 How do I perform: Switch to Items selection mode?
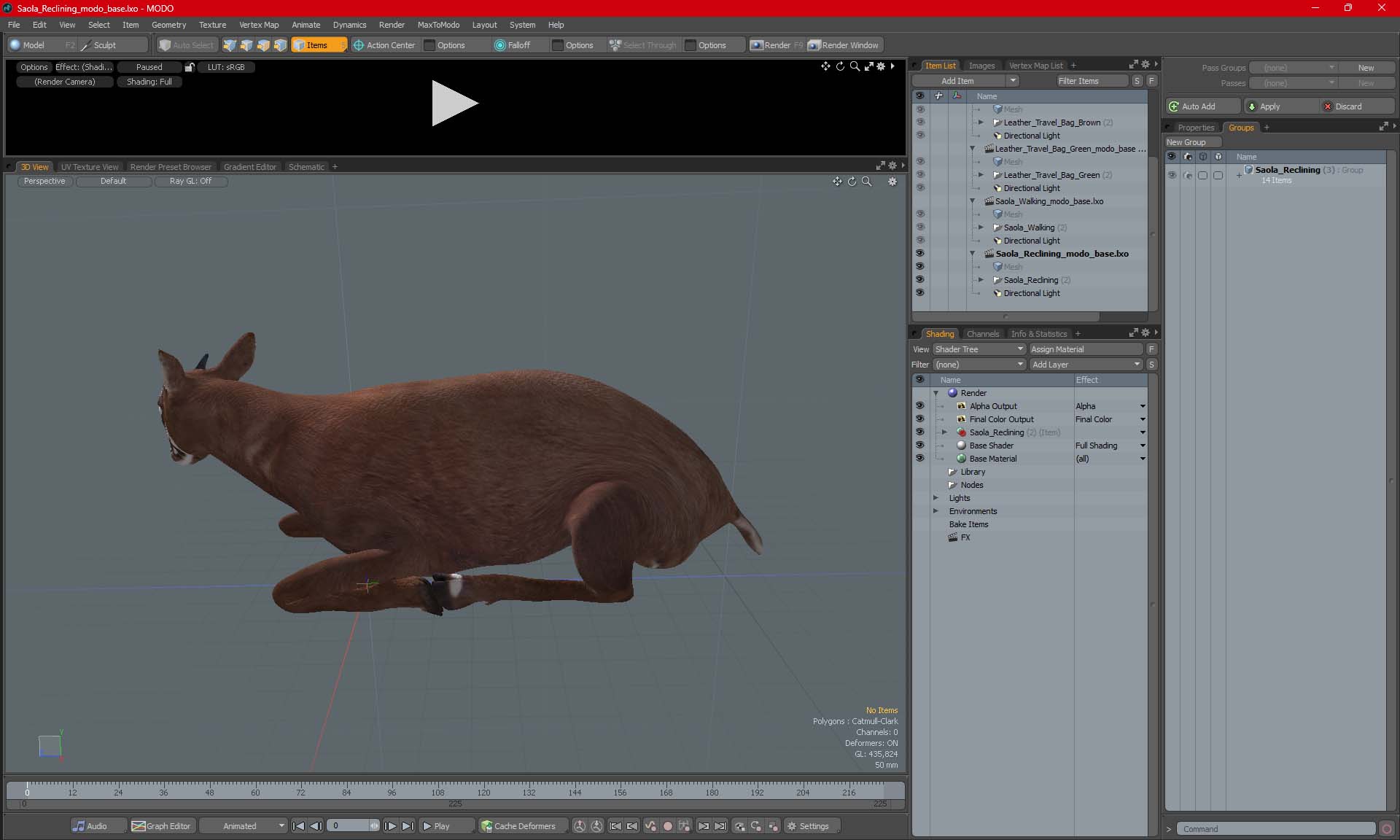coord(319,45)
